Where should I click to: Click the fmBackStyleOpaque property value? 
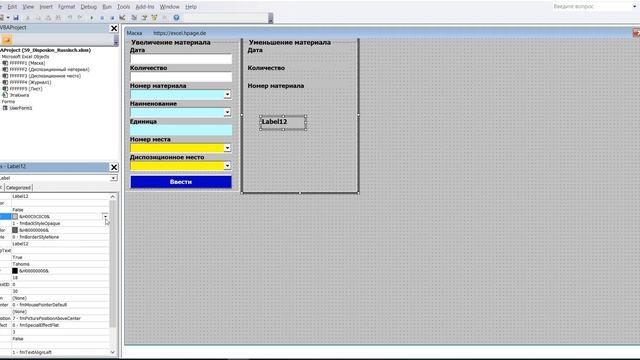click(x=60, y=223)
